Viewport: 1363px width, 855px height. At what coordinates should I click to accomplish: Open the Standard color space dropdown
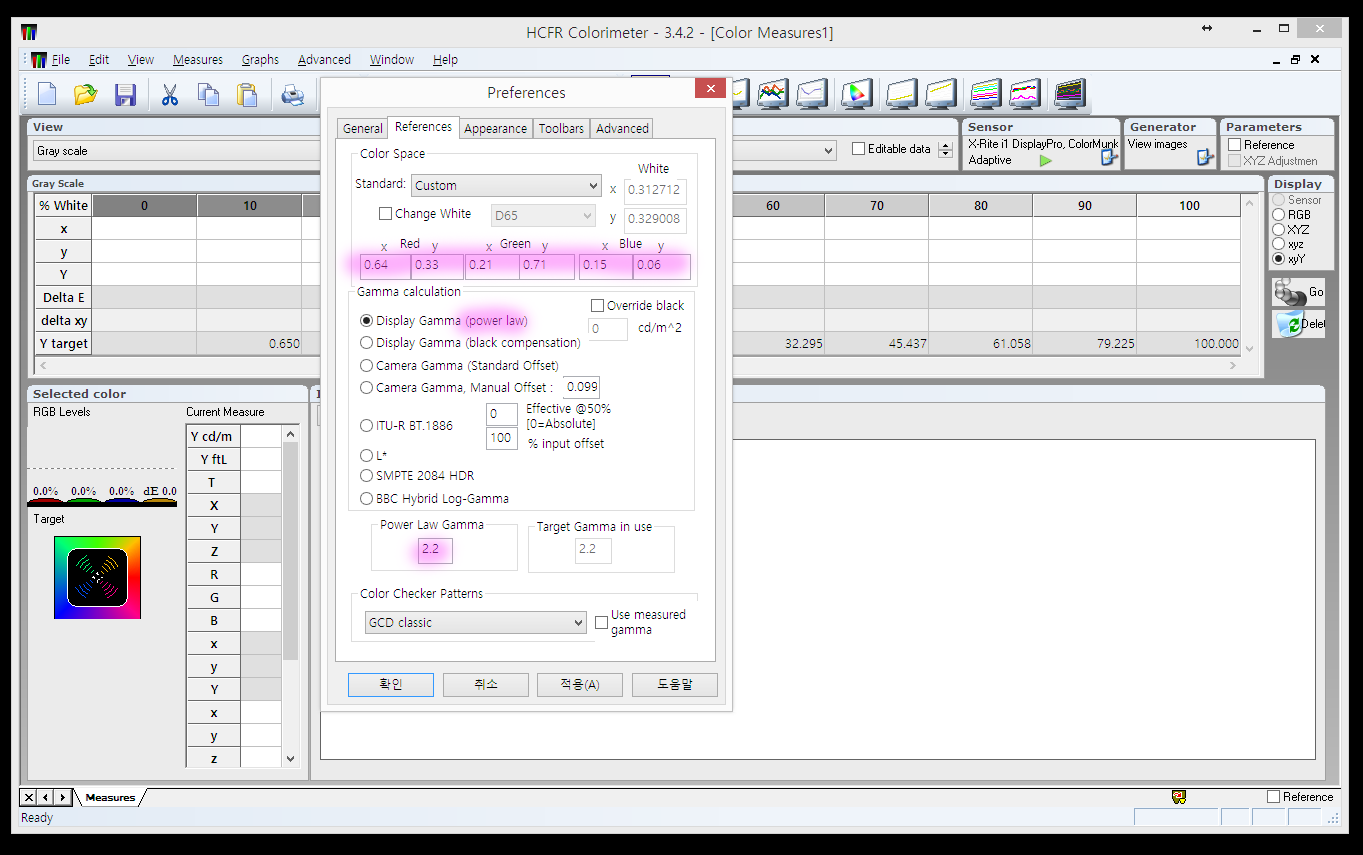[506, 186]
